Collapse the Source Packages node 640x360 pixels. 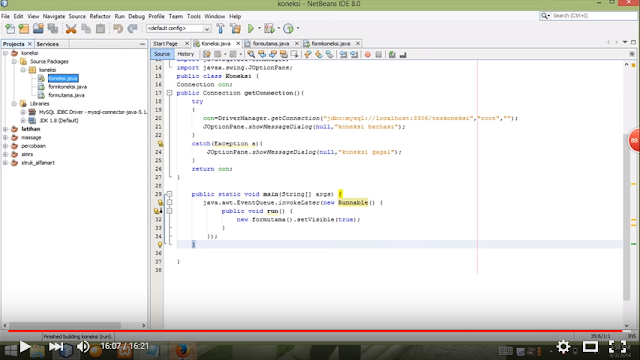(14, 62)
